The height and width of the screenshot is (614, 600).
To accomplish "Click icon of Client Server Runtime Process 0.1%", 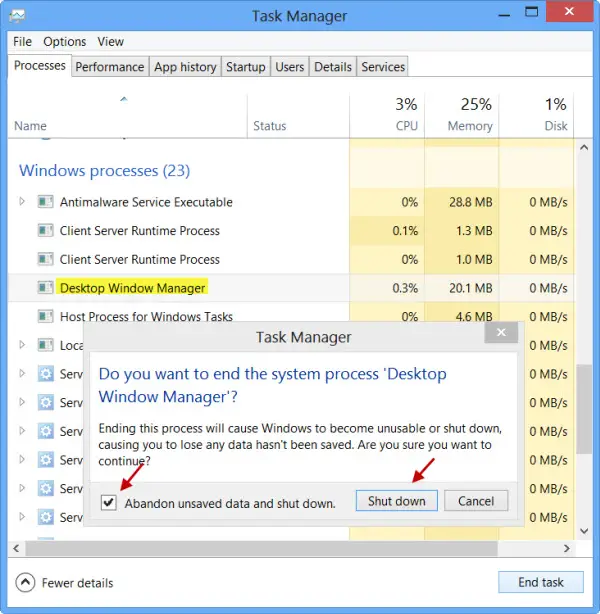I will (45, 231).
